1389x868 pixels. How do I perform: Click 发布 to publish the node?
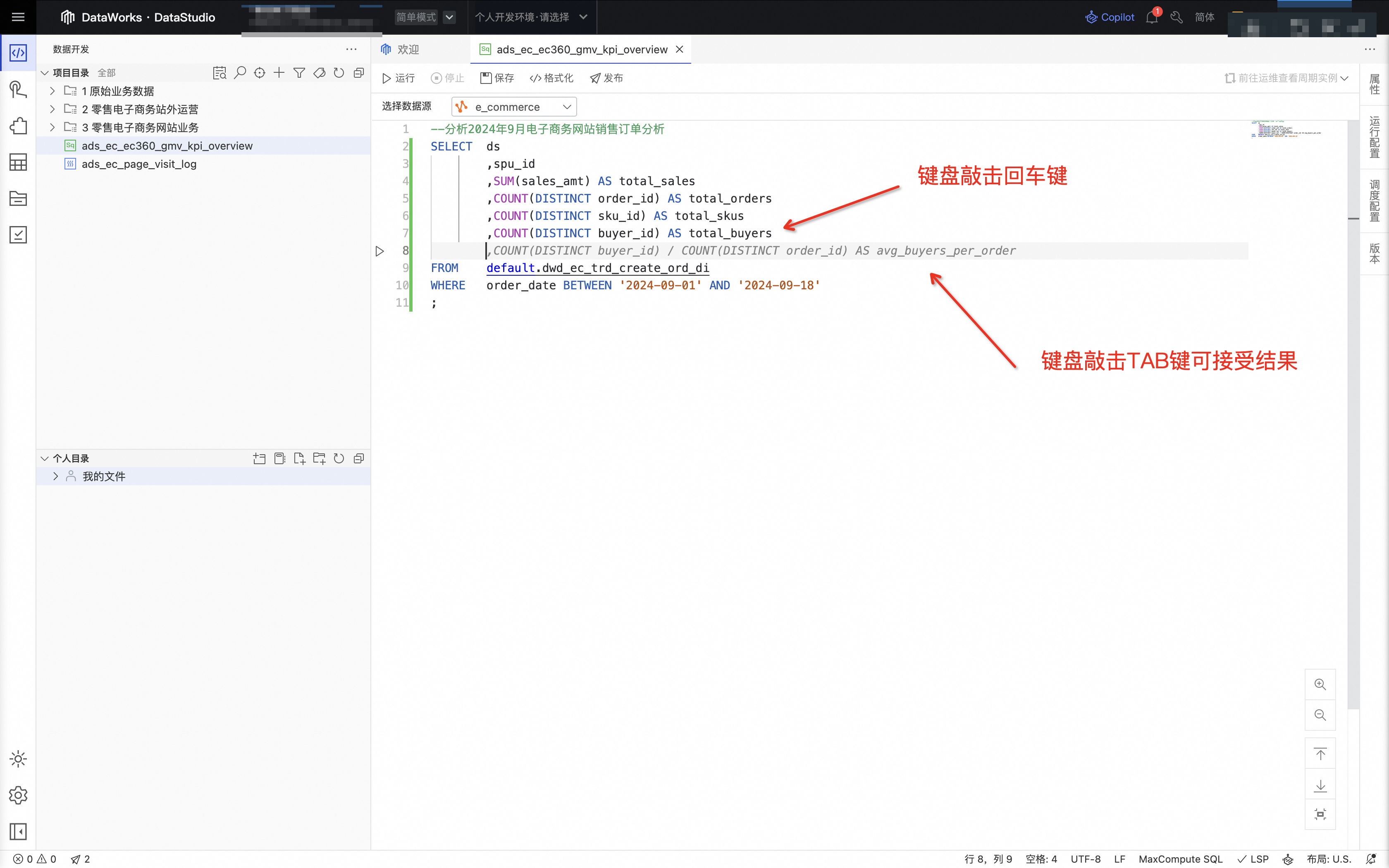pyautogui.click(x=606, y=78)
